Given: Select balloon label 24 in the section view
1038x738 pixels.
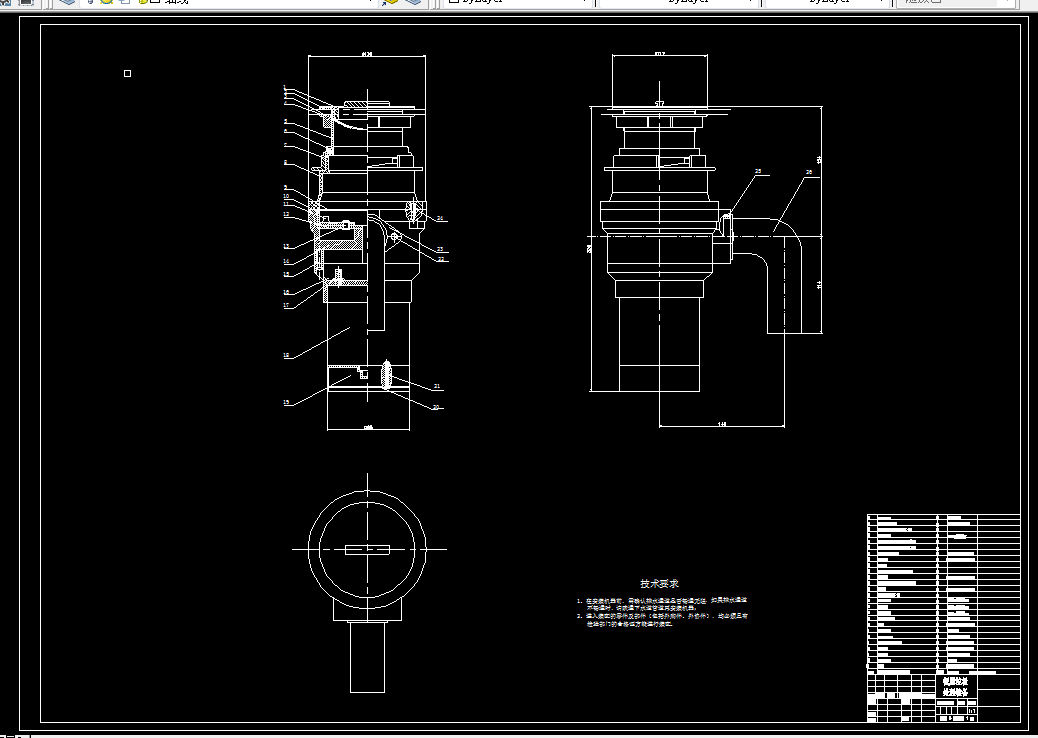Looking at the screenshot, I should coord(440,218).
